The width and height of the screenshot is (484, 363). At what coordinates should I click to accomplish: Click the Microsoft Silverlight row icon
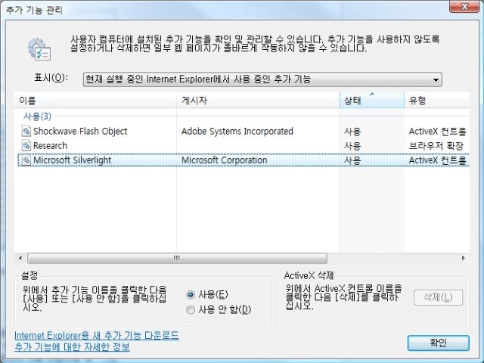click(26, 160)
